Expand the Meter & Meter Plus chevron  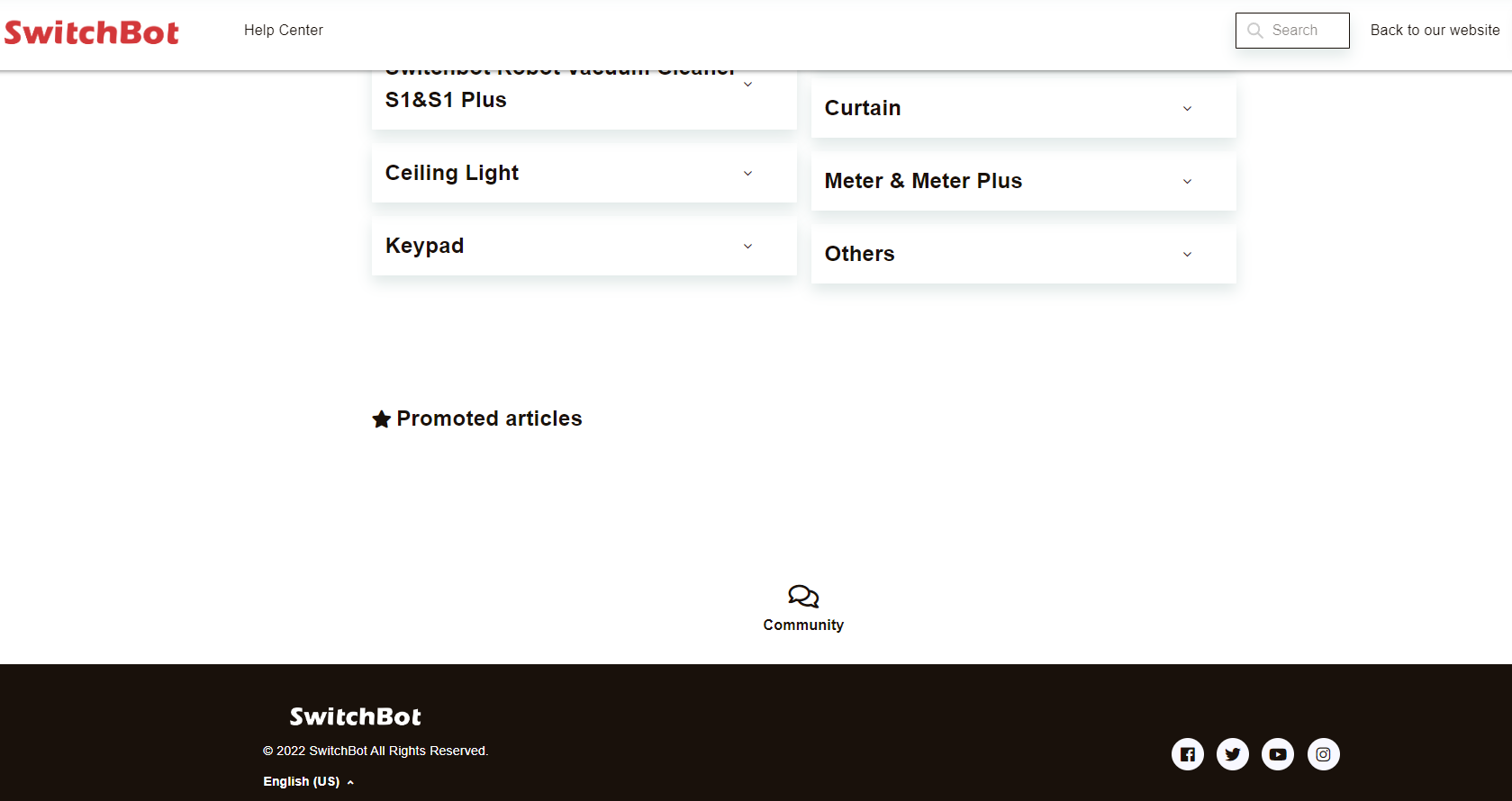click(x=1187, y=182)
